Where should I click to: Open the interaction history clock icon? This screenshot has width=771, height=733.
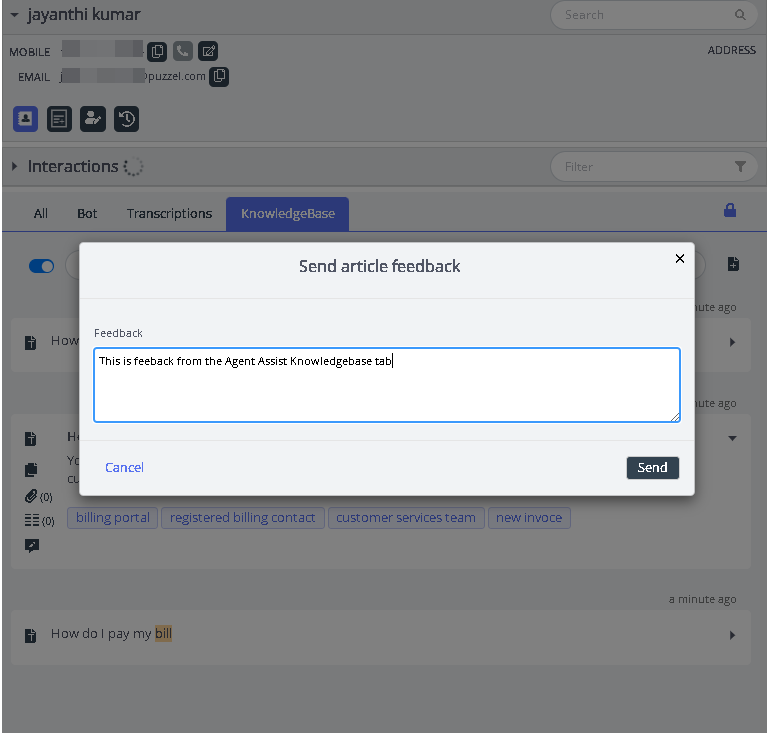point(126,119)
